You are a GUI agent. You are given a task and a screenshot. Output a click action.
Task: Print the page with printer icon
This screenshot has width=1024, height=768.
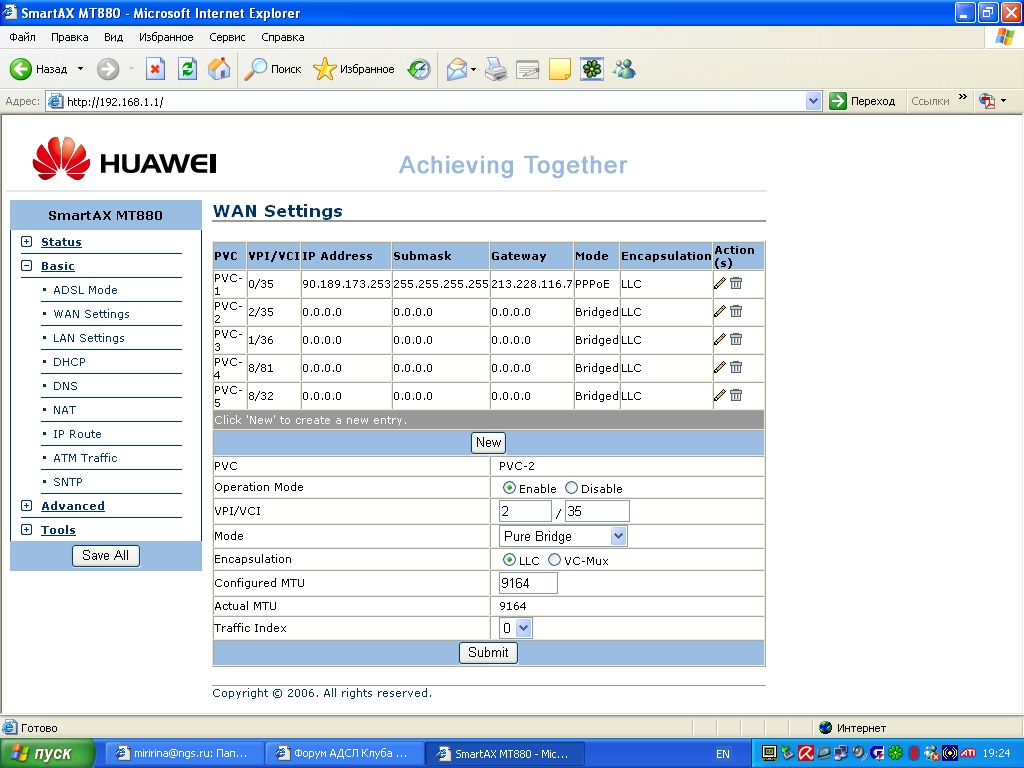pyautogui.click(x=496, y=69)
